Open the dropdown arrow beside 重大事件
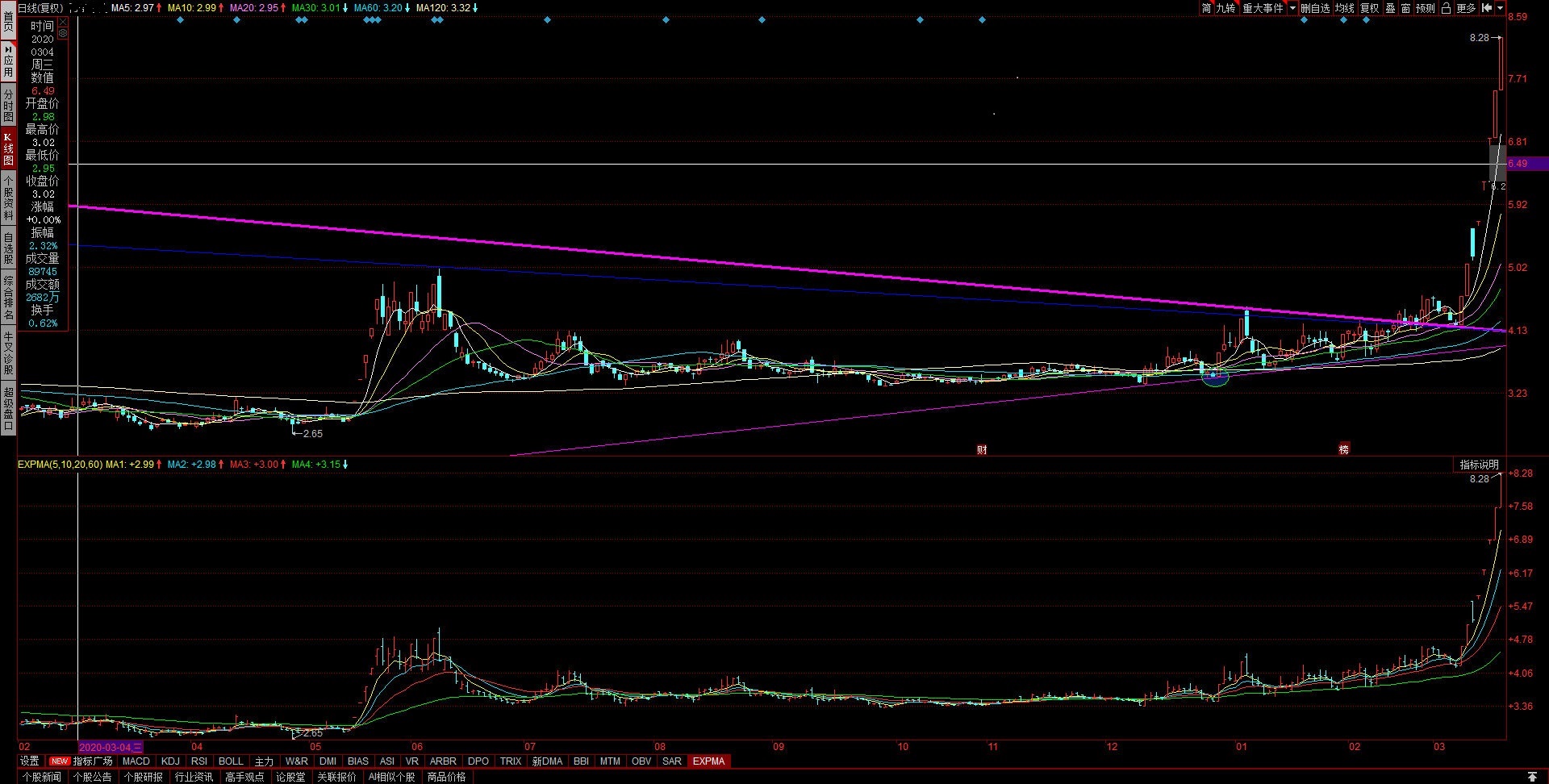The height and width of the screenshot is (784, 1549). (x=1292, y=8)
